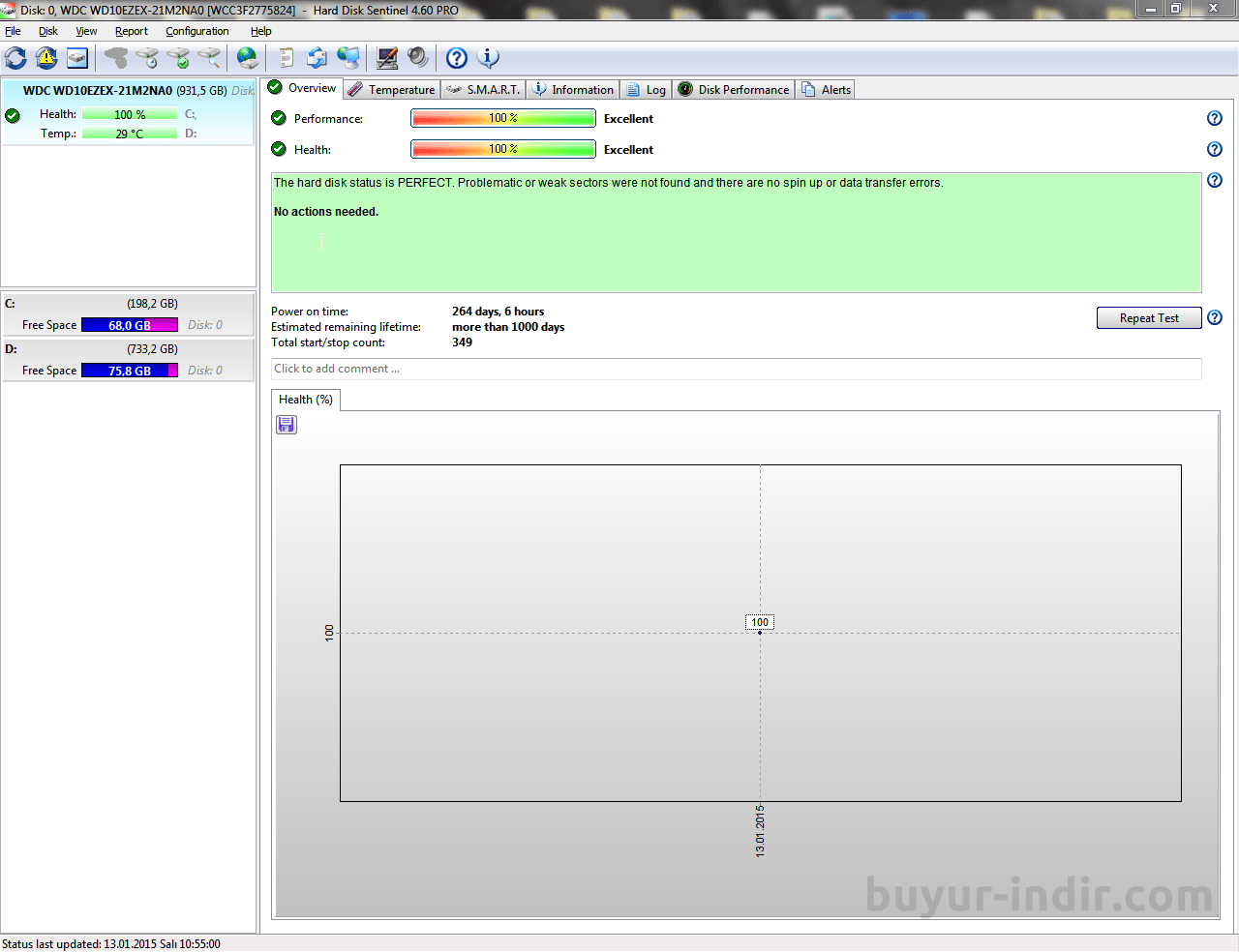Viewport: 1239px width, 952px height.
Task: Switch to the Temperature tab
Action: point(392,89)
